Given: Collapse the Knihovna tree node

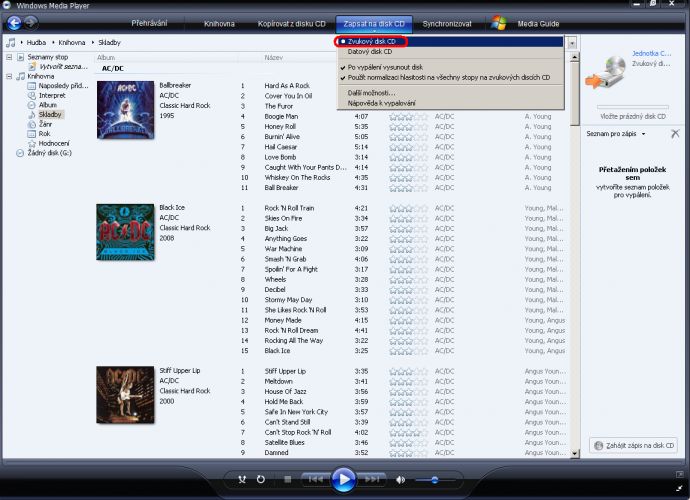Looking at the screenshot, I should coord(9,76).
